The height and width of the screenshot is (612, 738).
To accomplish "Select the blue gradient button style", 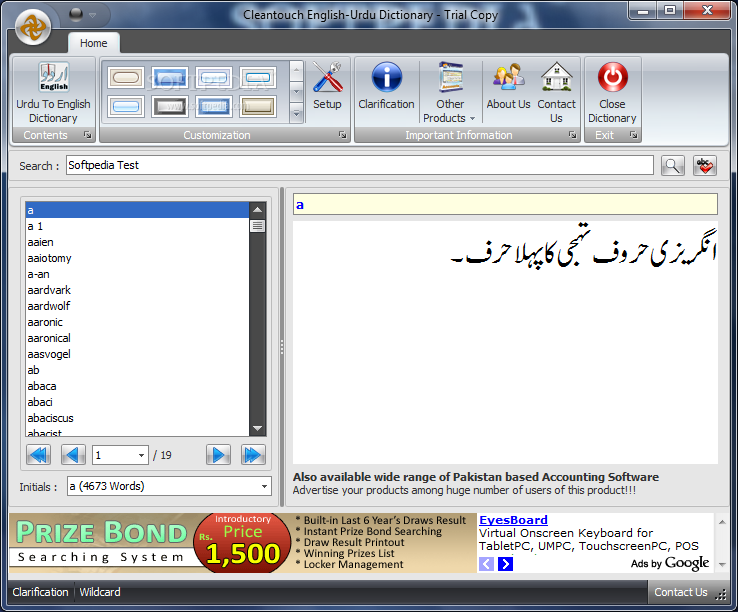I will point(214,106).
